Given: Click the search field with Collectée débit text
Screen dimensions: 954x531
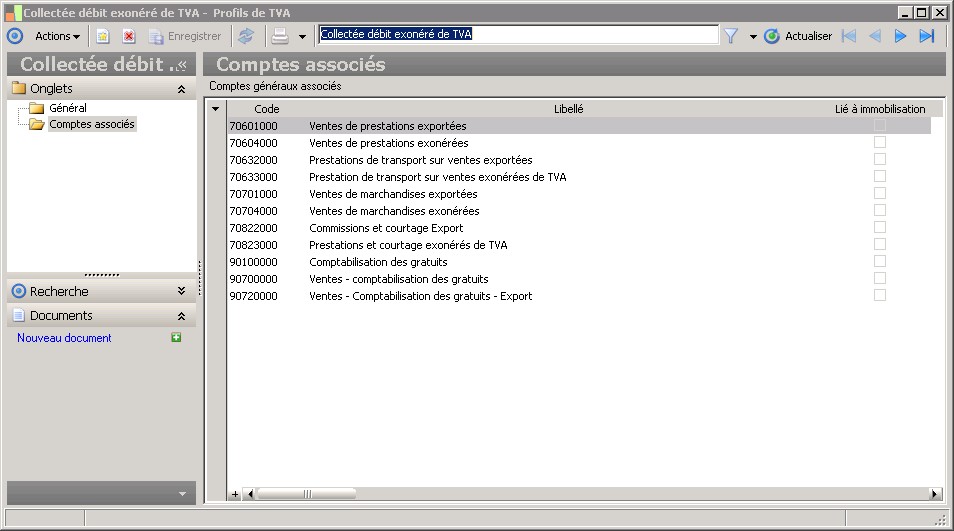Looking at the screenshot, I should [x=518, y=34].
